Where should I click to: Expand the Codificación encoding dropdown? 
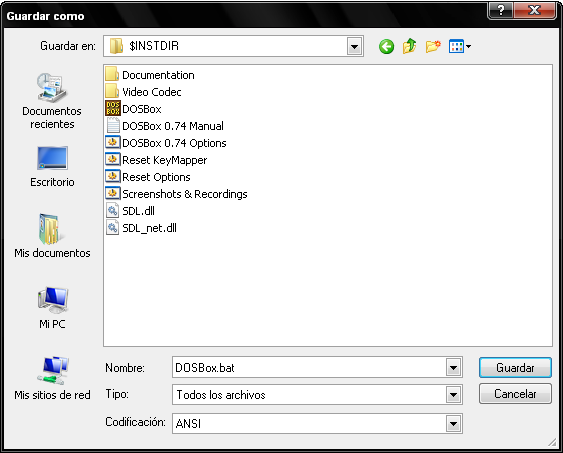coord(453,424)
